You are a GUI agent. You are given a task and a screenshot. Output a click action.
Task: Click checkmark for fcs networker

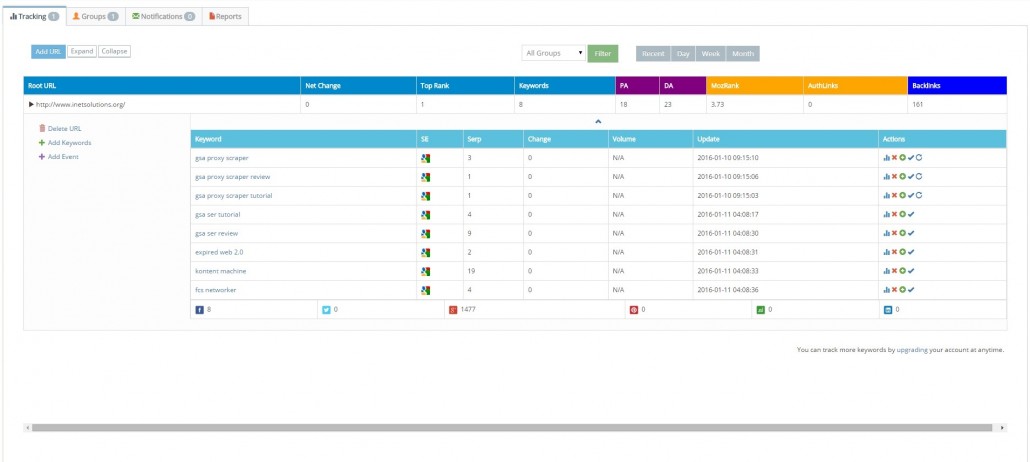point(911,290)
